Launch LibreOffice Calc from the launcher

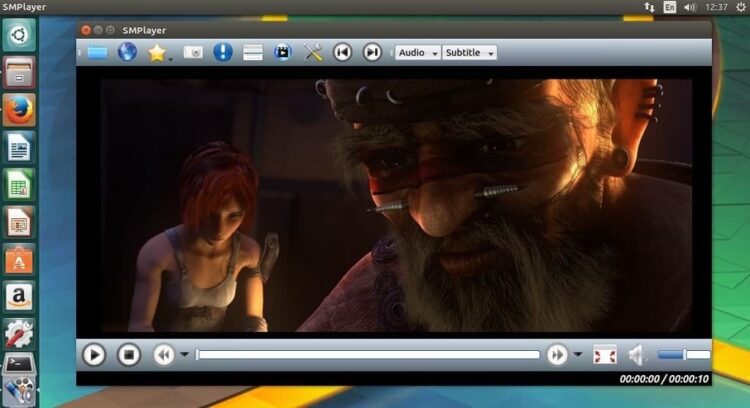click(19, 185)
